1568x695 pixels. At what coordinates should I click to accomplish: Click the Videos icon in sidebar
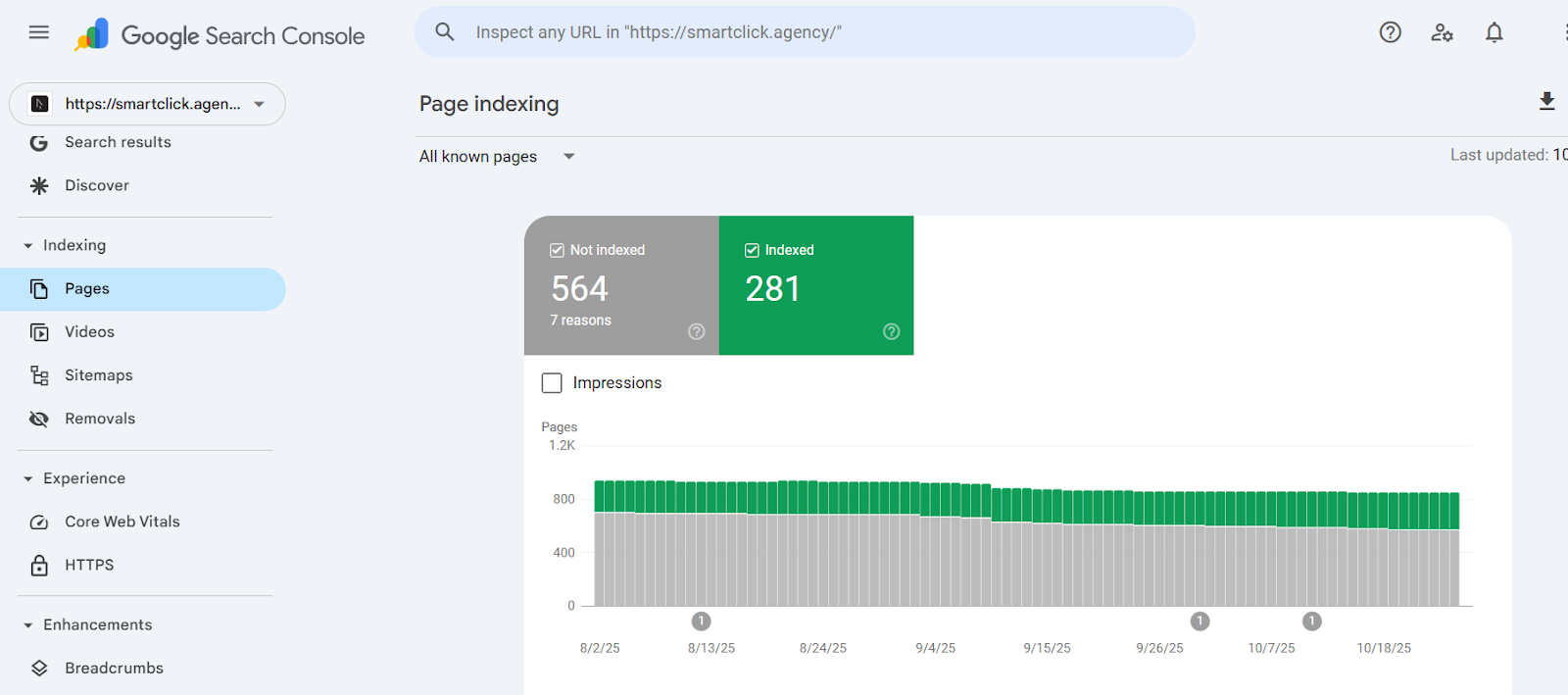click(x=39, y=332)
